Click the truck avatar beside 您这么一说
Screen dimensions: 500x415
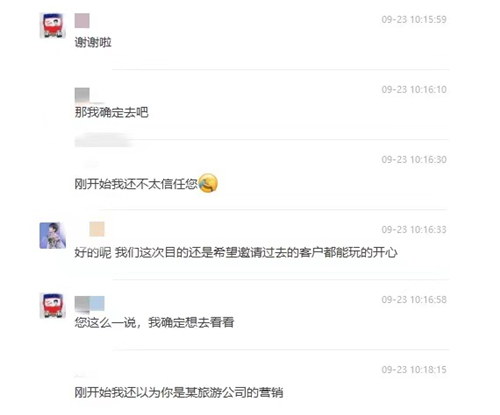tap(52, 305)
